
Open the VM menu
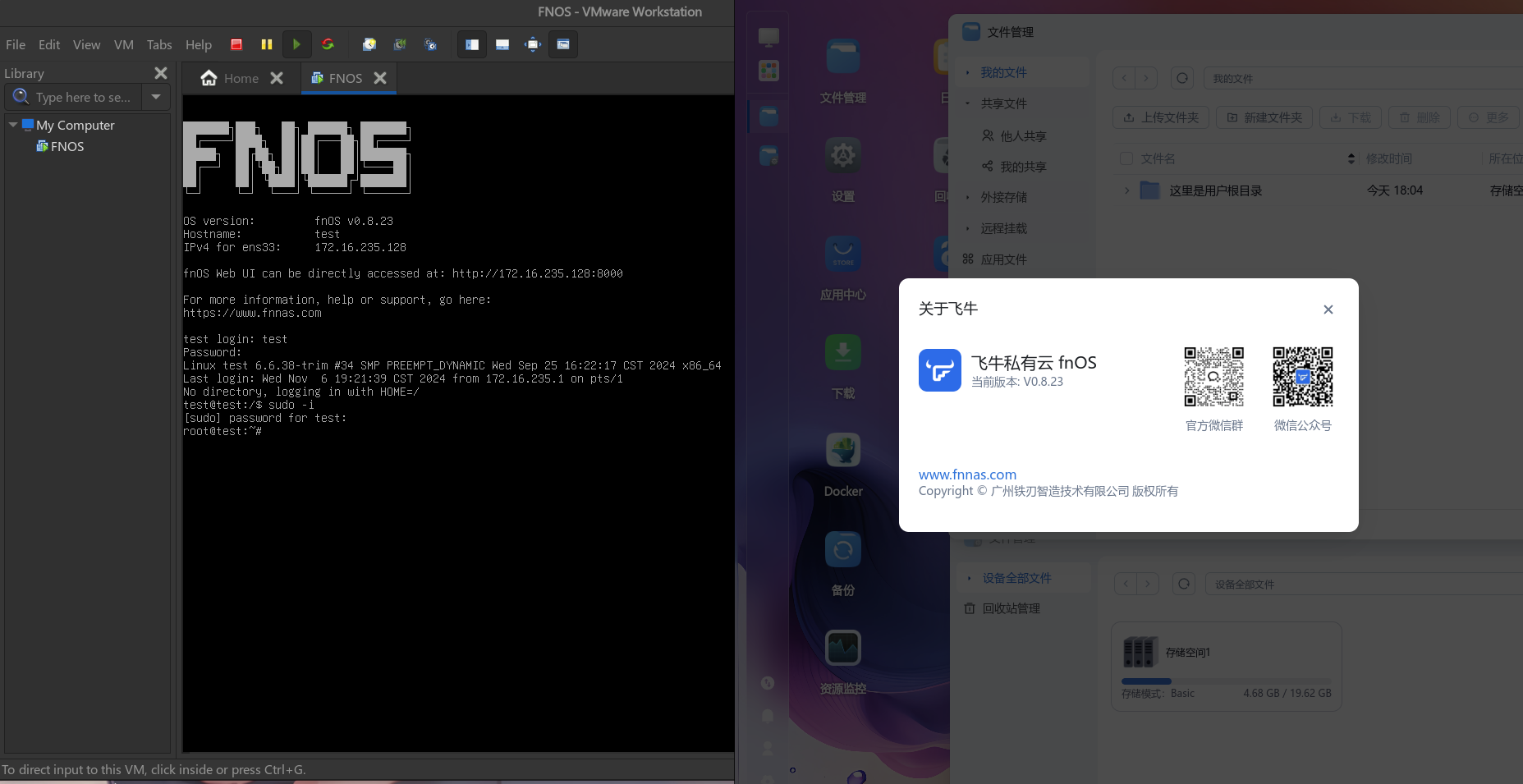(x=124, y=44)
